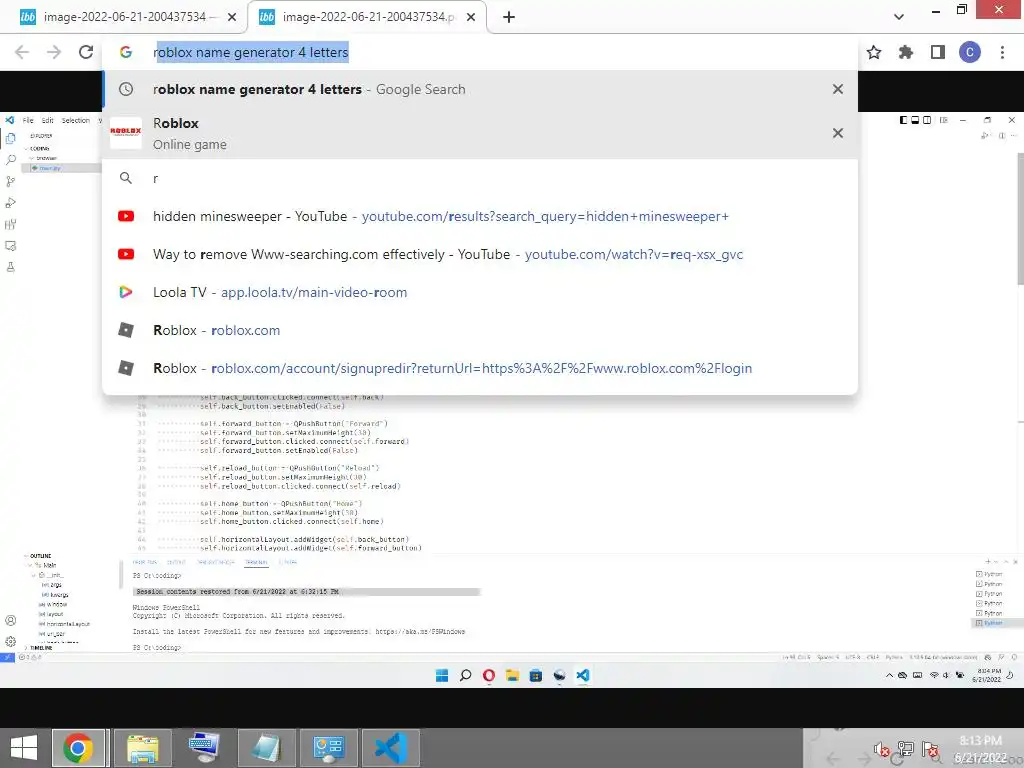Collapse the browser folder in VS Code Explorer
1024x768 pixels.
44,158
